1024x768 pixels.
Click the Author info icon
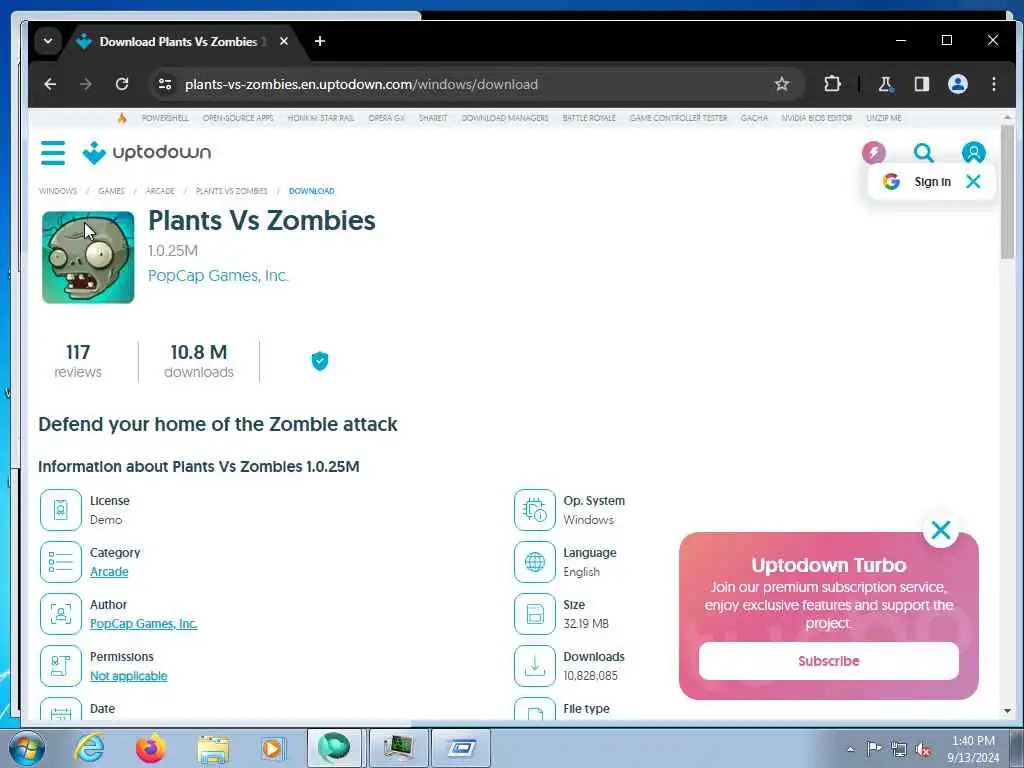(x=61, y=614)
